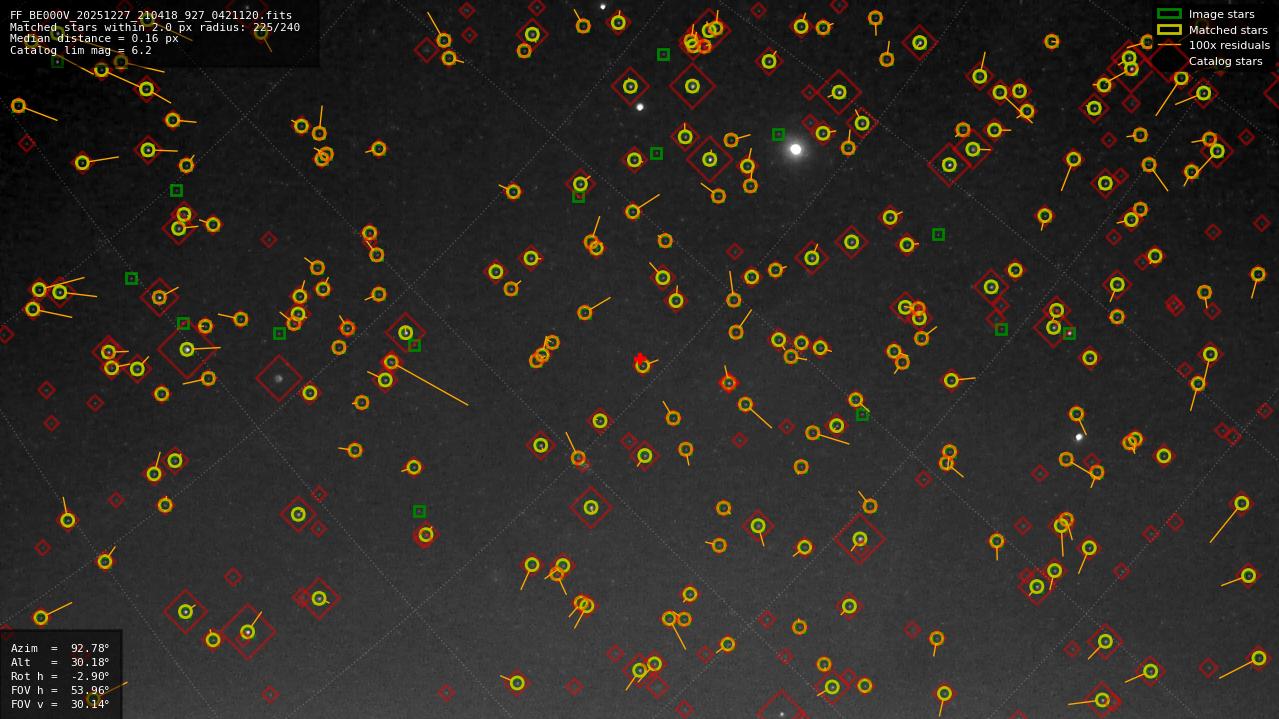Click the 'Catalog stars' legend label

1225,61
